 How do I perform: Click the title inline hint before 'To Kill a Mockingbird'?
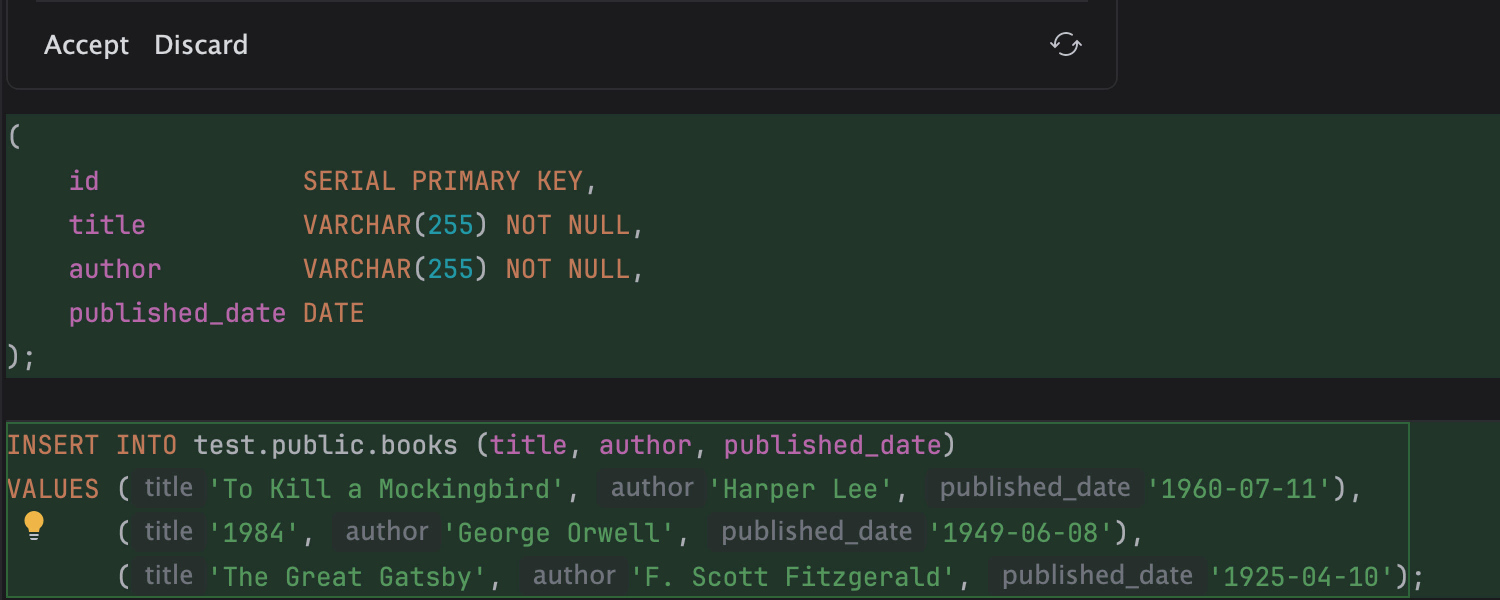pos(167,487)
